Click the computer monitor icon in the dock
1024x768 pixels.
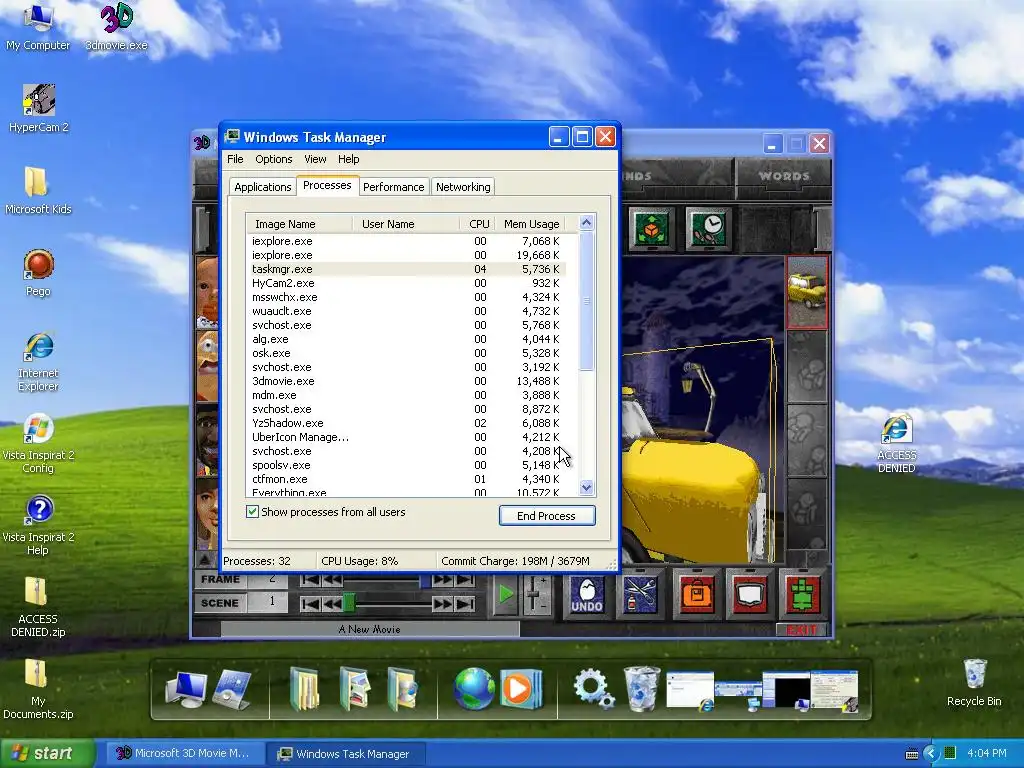click(x=186, y=689)
